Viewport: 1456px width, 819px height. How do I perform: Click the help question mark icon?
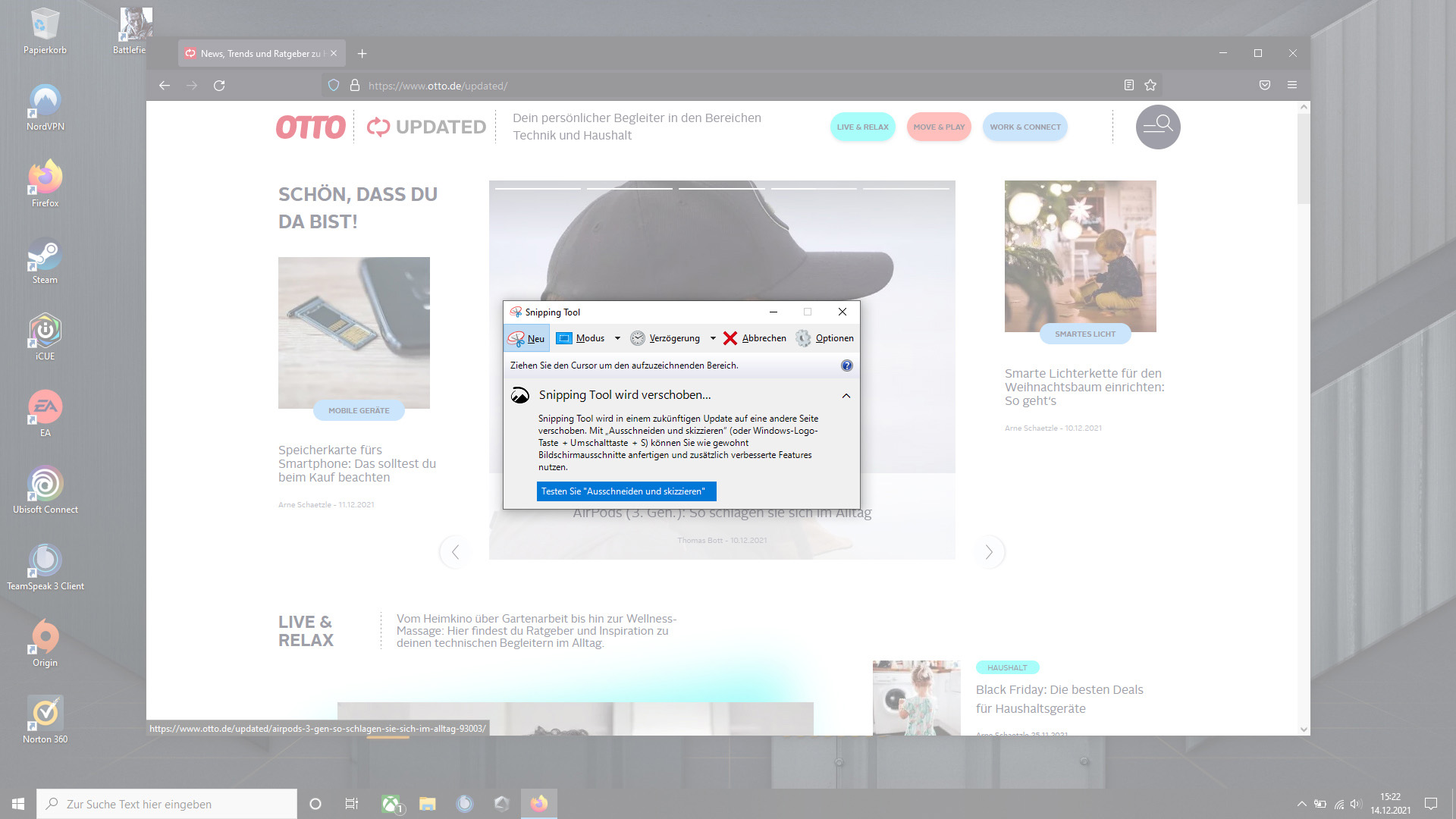[847, 365]
